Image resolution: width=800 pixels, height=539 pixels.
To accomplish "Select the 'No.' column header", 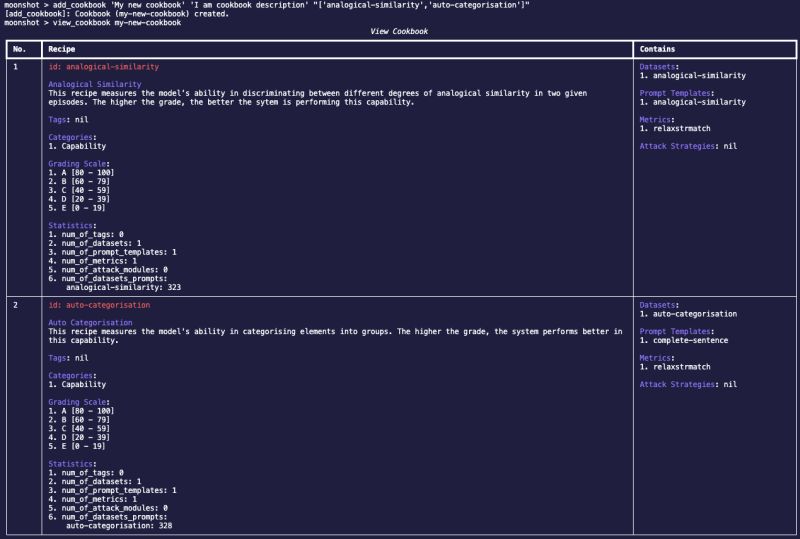I will tap(19, 49).
